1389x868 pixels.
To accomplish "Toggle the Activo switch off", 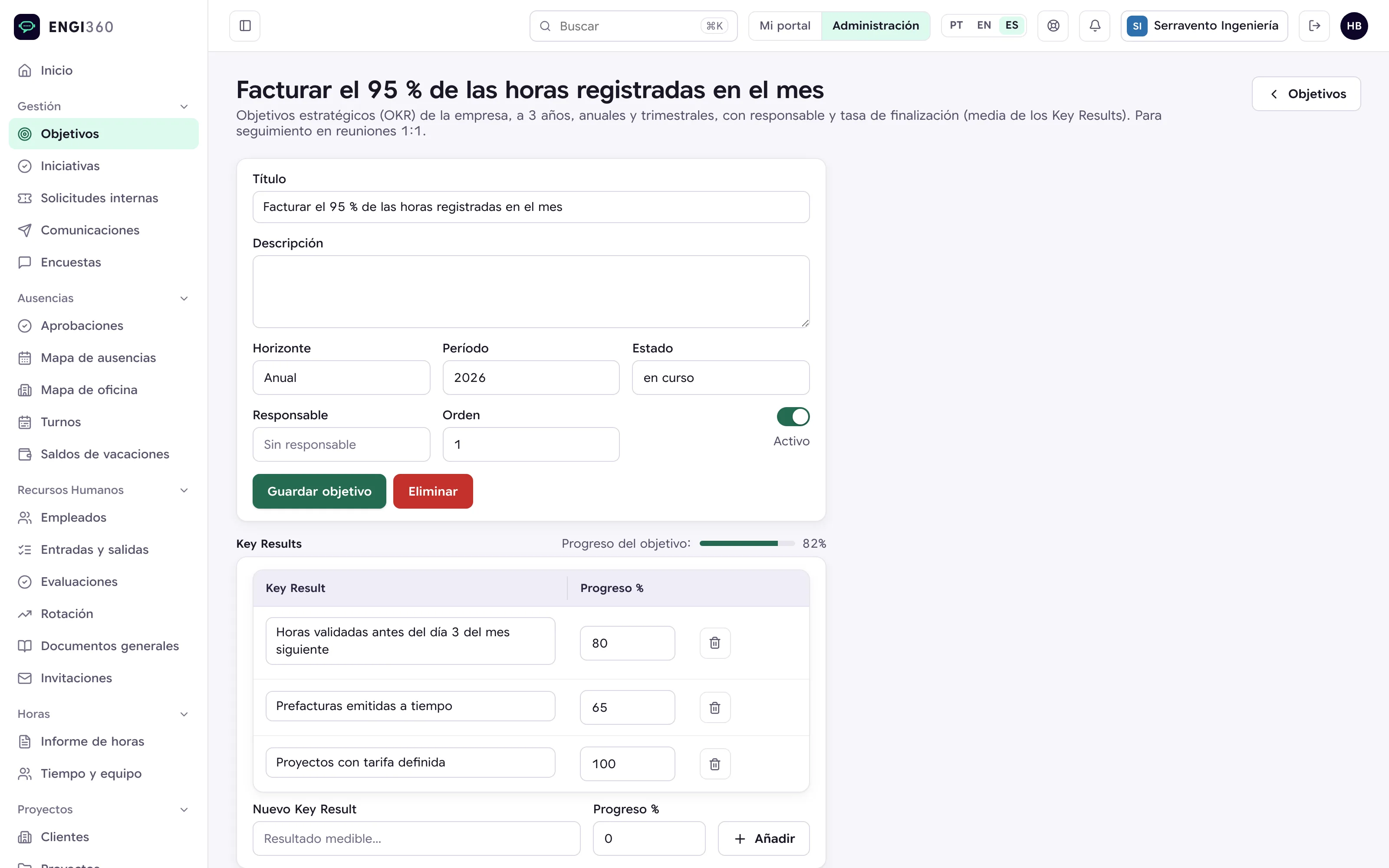I will tap(793, 417).
